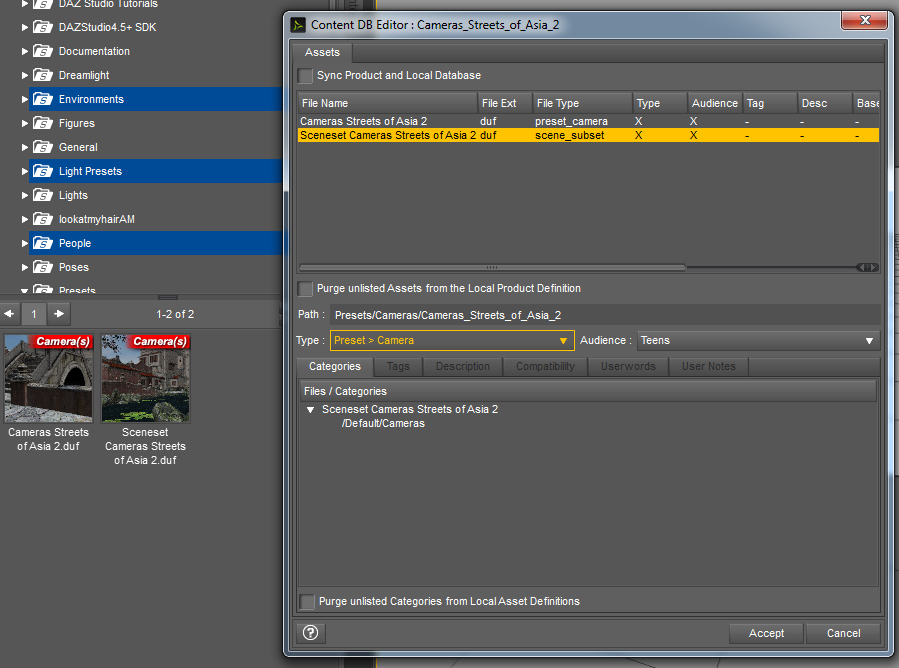
Task: Expand the Dreamlight folder arrow
Action: point(25,75)
